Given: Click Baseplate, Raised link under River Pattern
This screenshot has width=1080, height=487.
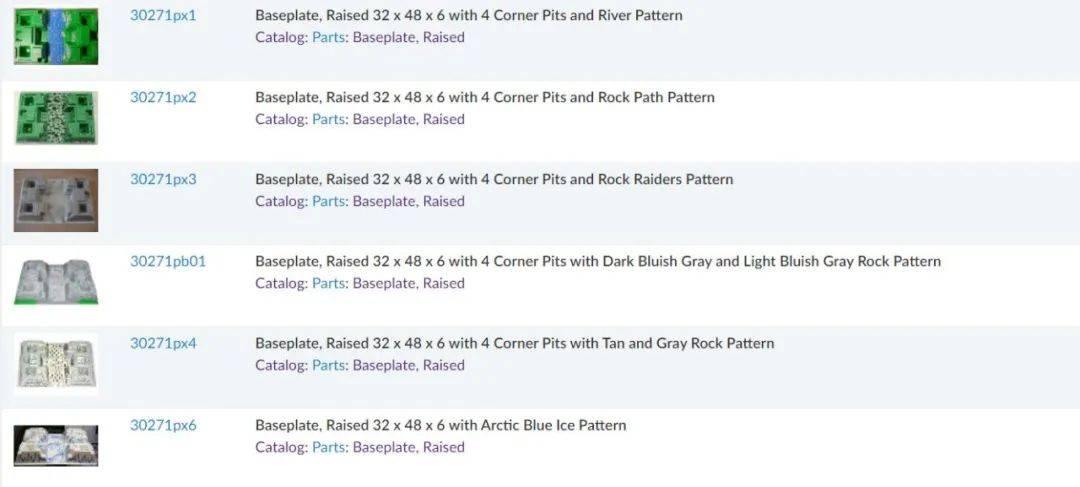Looking at the screenshot, I should click(x=409, y=37).
